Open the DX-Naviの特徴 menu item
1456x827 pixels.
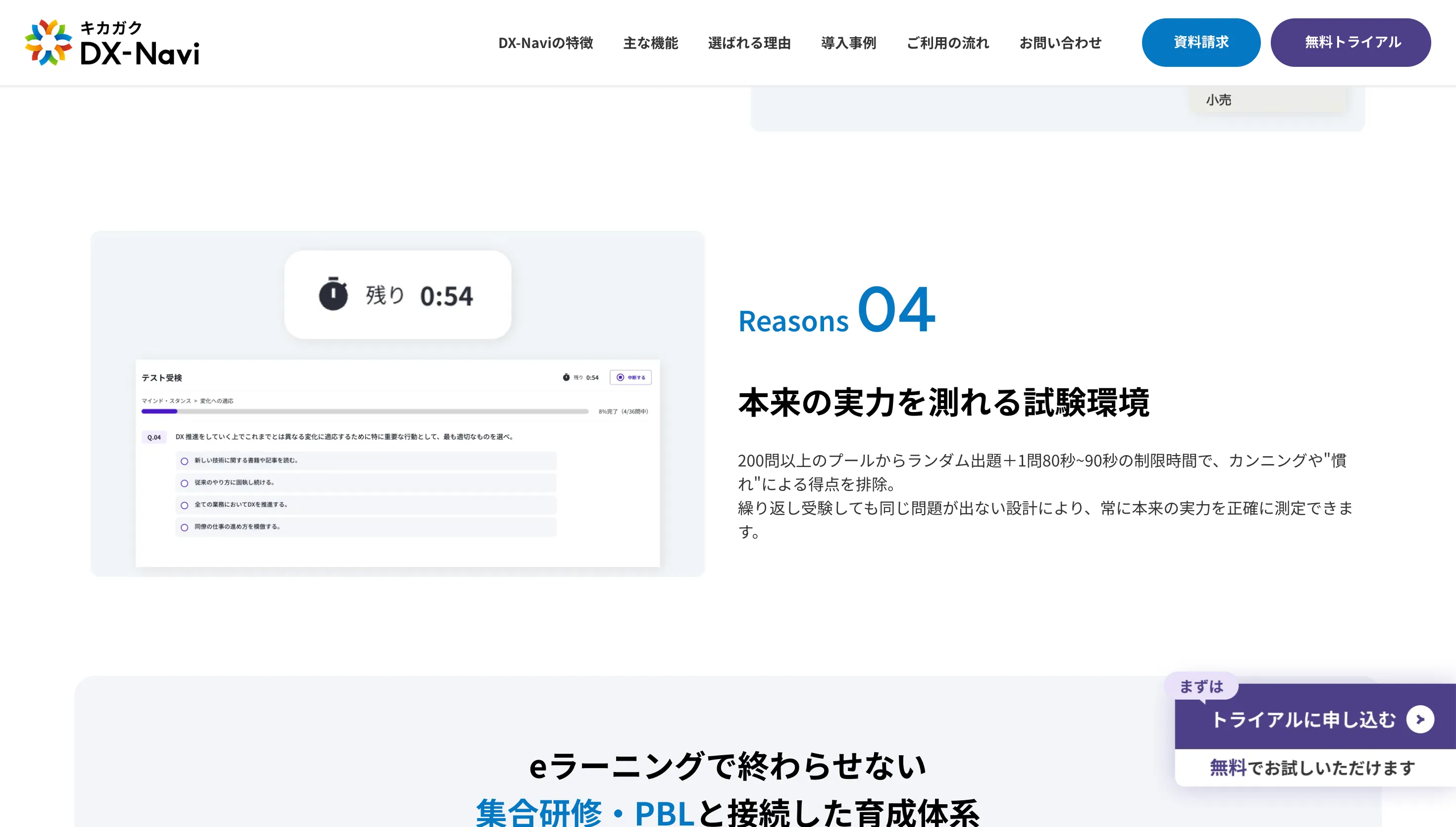click(546, 43)
